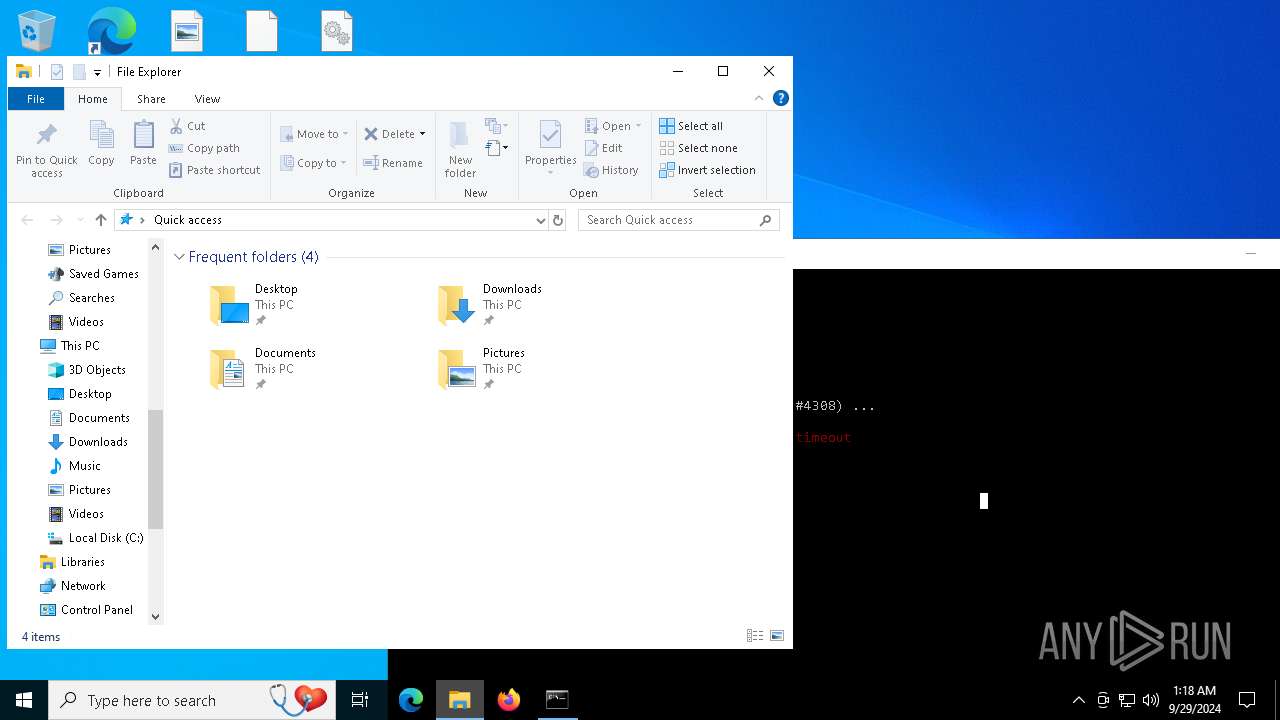Pin to Quick access in ribbon
Image resolution: width=1280 pixels, height=720 pixels.
pyautogui.click(x=46, y=151)
